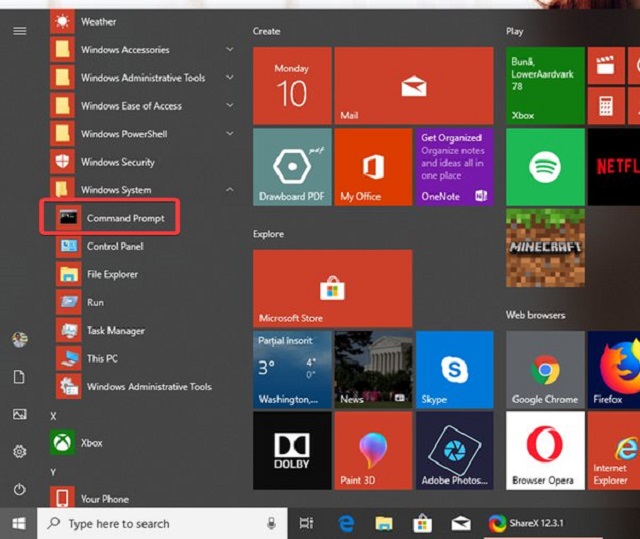640x539 pixels.
Task: Launch Browser Opera tile
Action: coord(545,450)
